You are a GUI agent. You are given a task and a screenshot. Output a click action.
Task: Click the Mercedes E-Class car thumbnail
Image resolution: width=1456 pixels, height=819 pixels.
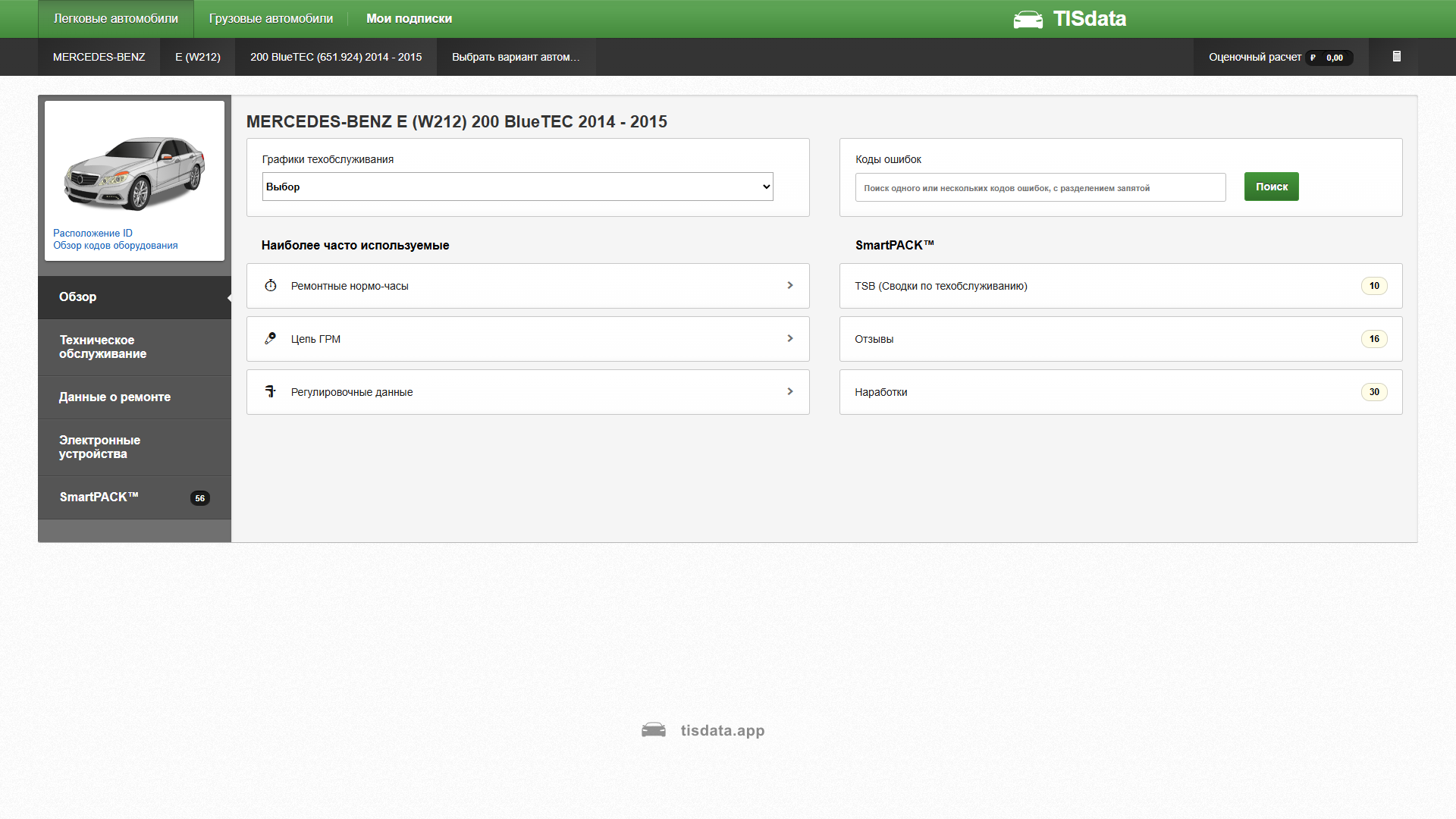coord(134,173)
